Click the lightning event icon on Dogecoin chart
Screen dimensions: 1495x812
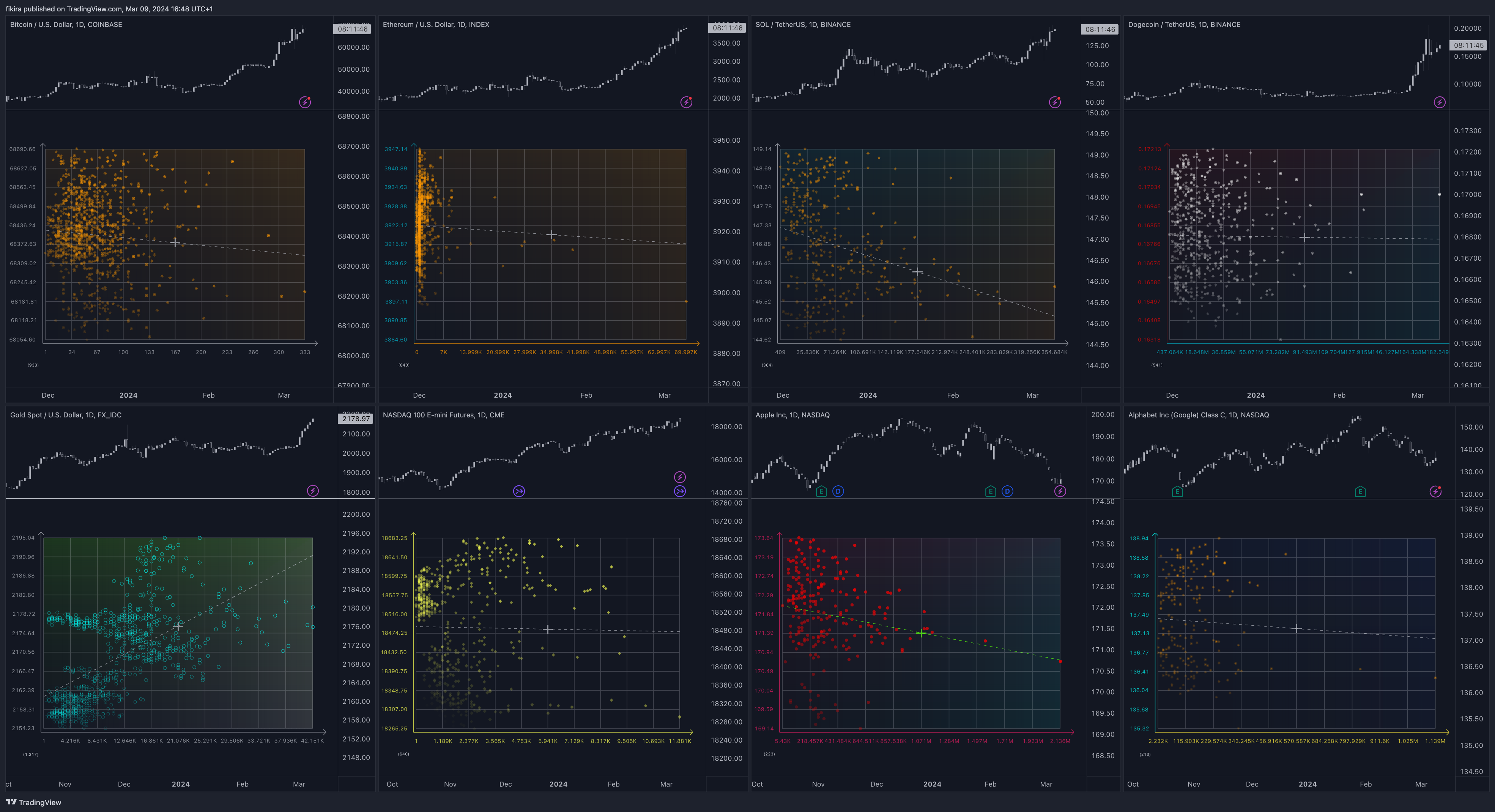(1439, 102)
